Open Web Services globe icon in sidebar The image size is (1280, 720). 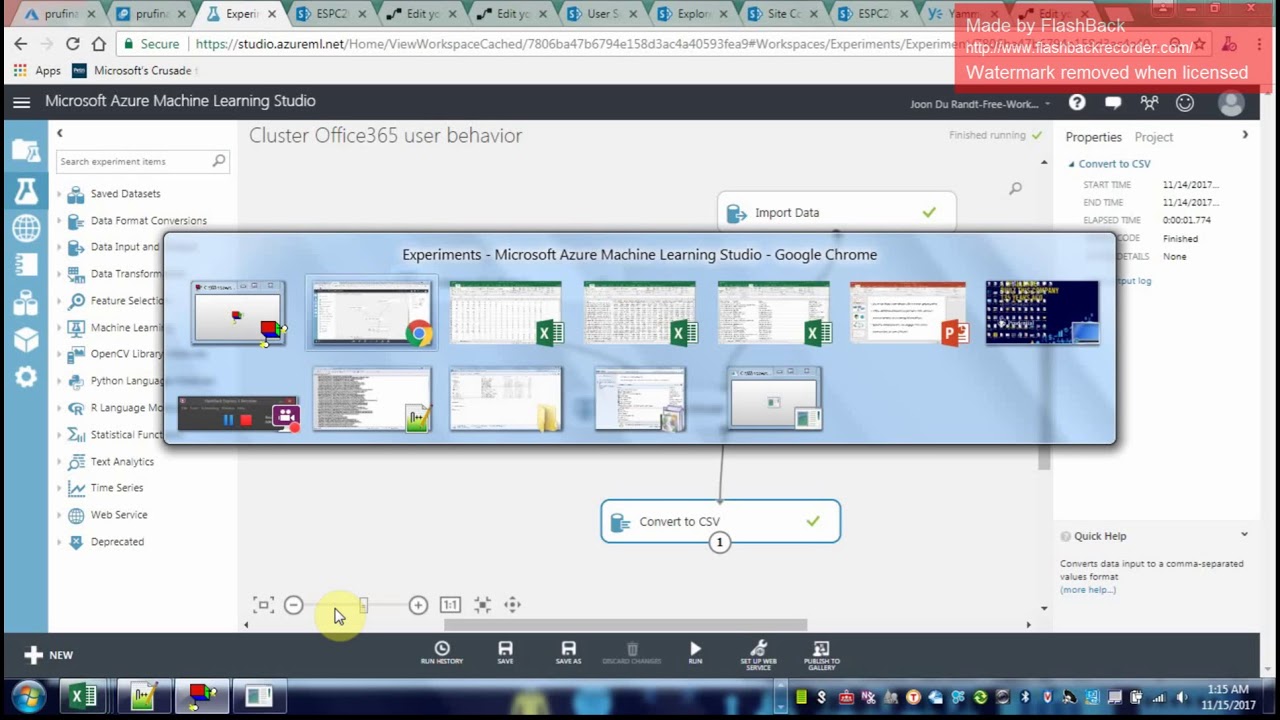pyautogui.click(x=26, y=227)
